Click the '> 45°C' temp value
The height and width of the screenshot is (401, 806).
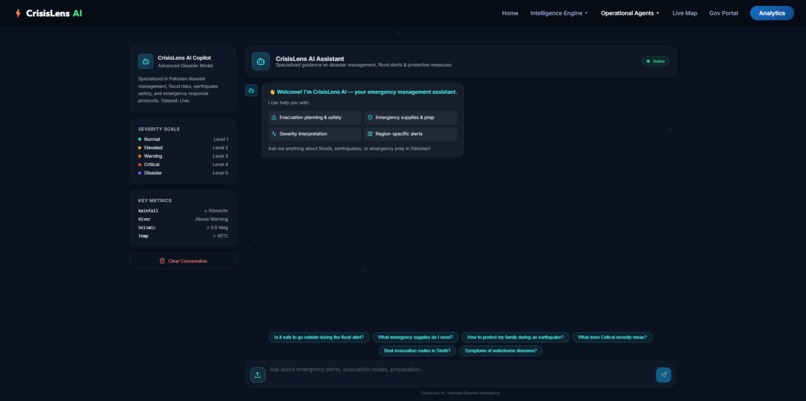pyautogui.click(x=221, y=236)
